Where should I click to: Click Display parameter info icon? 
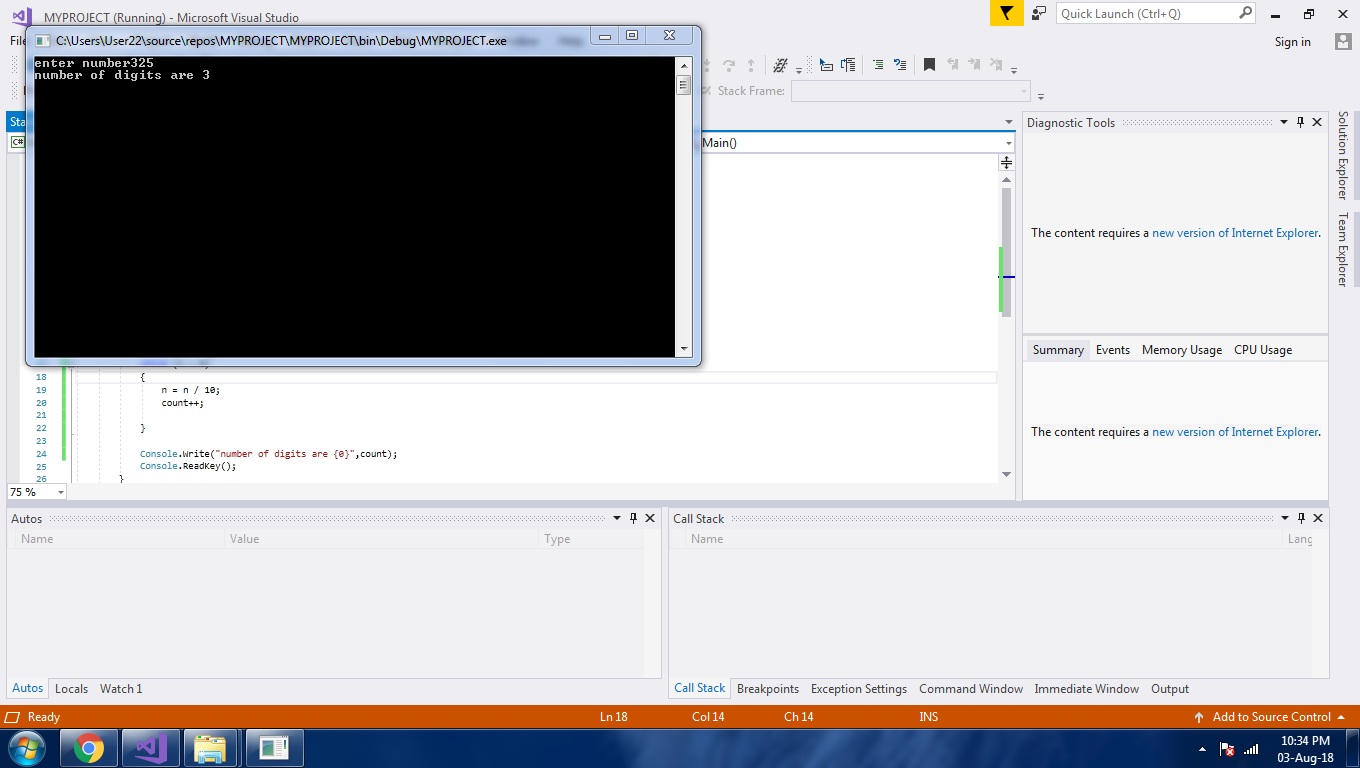pyautogui.click(x=848, y=64)
